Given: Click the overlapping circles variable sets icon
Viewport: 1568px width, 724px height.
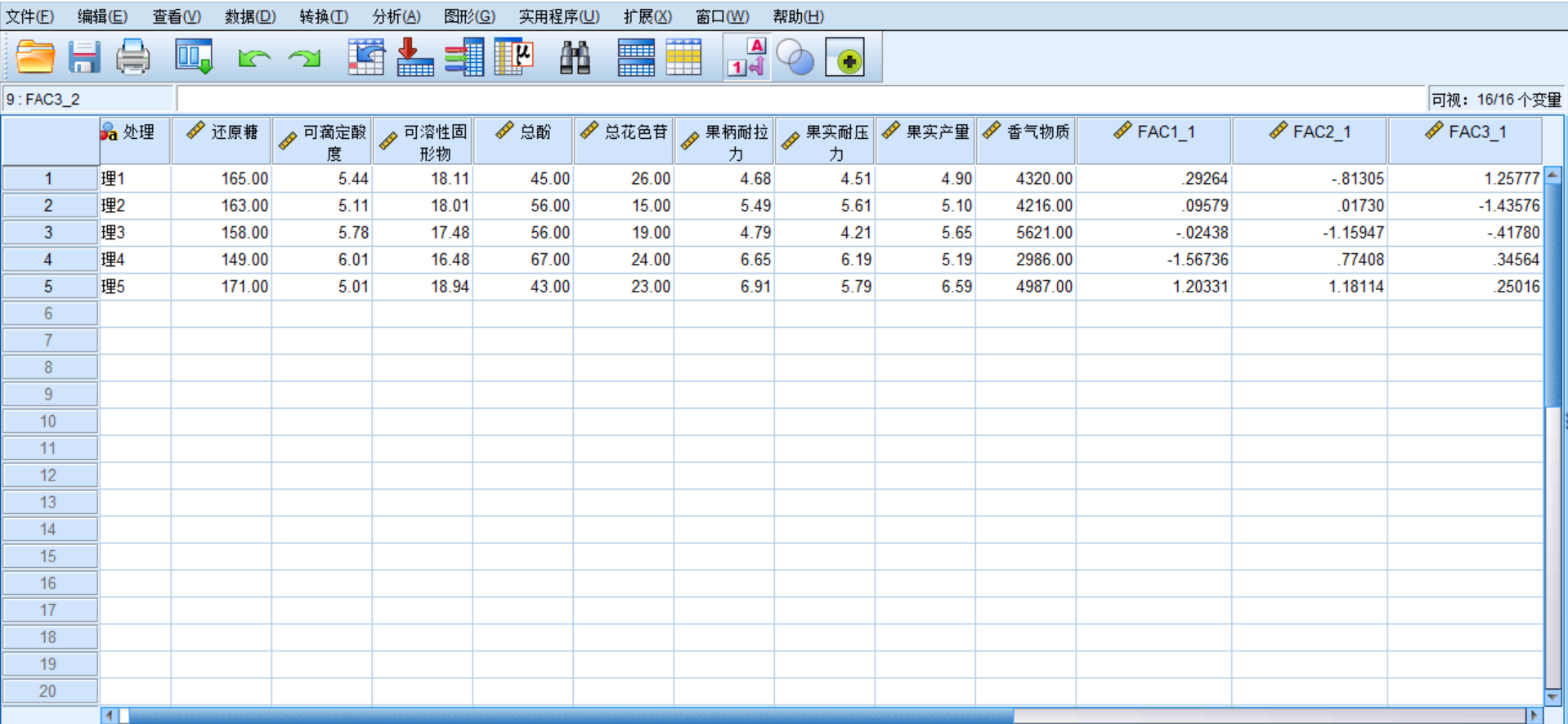Looking at the screenshot, I should [795, 58].
